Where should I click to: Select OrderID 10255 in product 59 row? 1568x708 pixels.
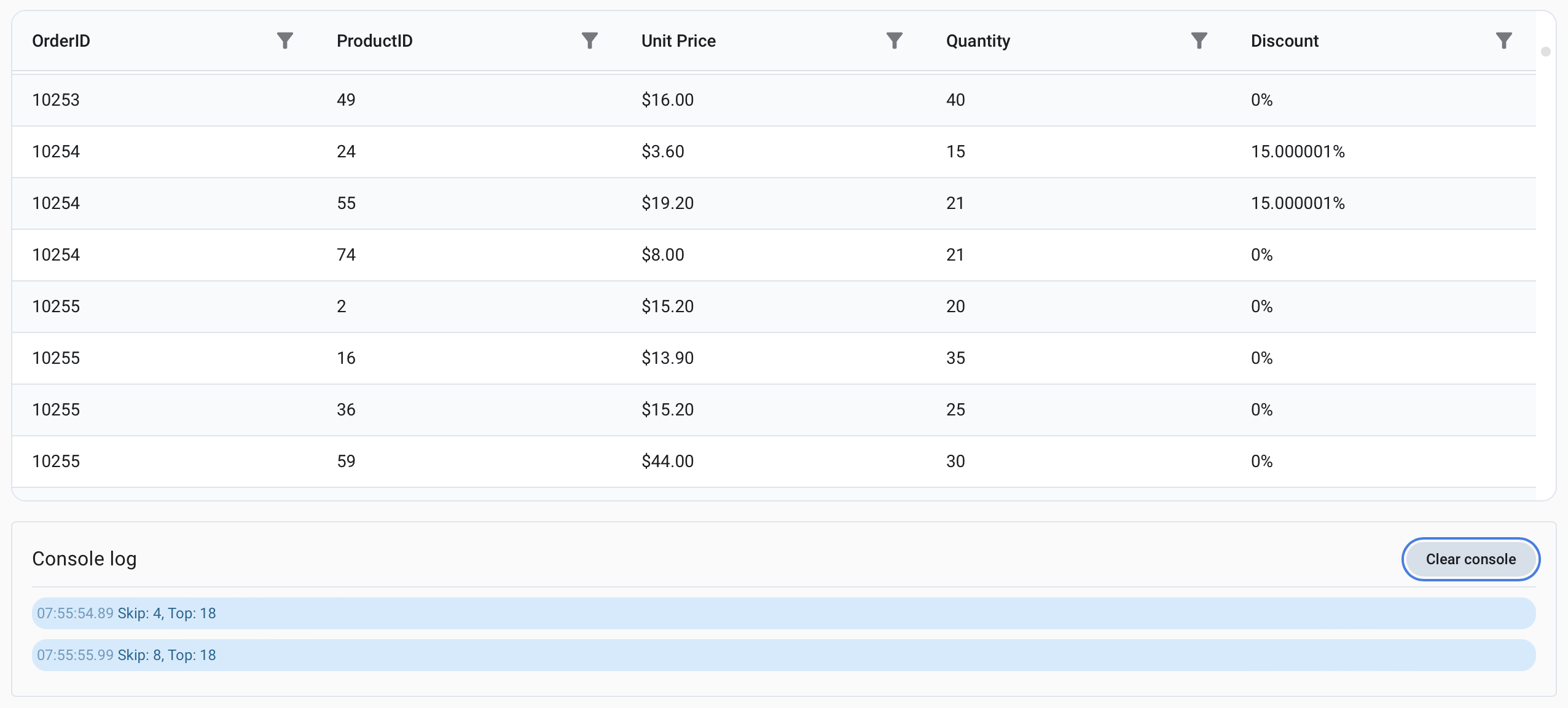[x=165, y=462]
